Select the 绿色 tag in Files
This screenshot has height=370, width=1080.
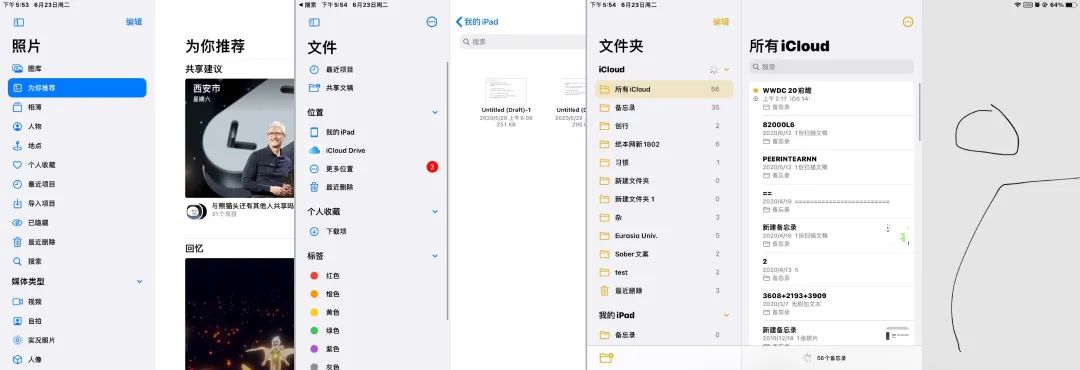coord(372,331)
